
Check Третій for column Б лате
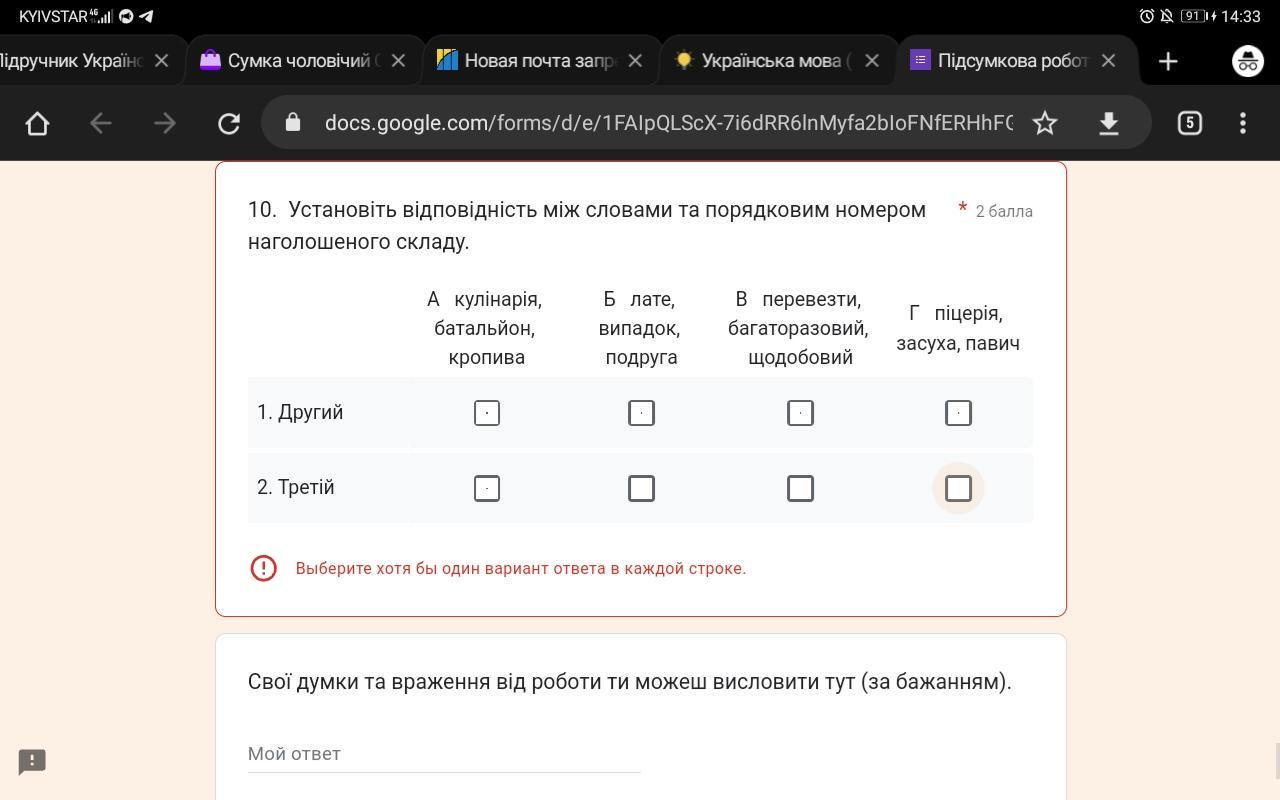click(641, 488)
